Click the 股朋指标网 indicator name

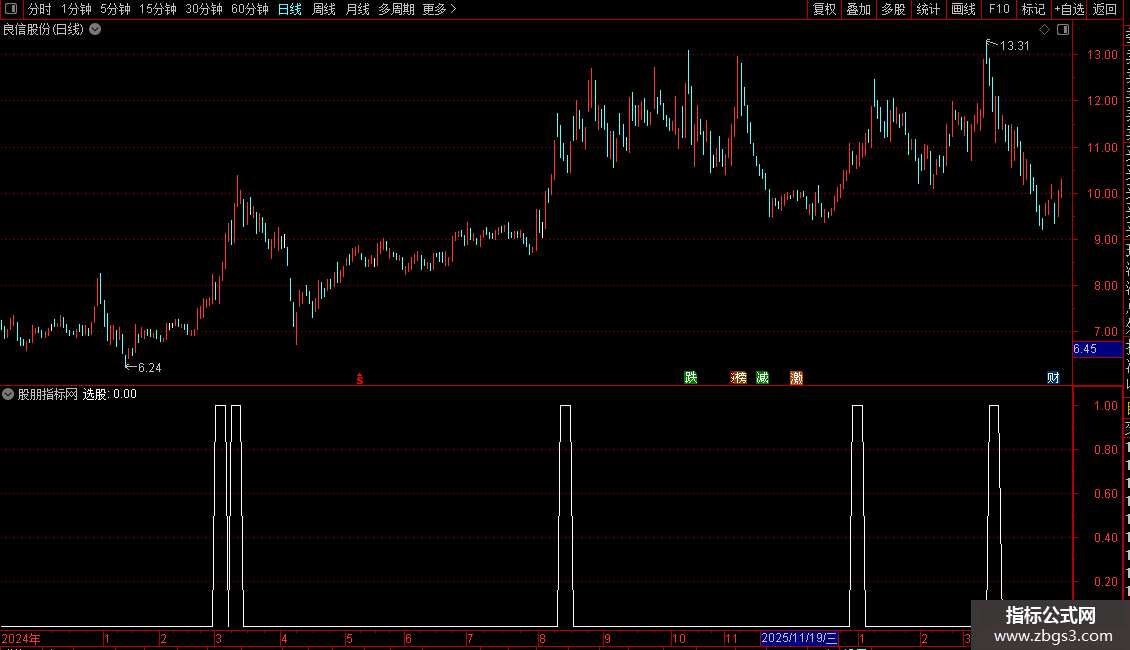48,394
